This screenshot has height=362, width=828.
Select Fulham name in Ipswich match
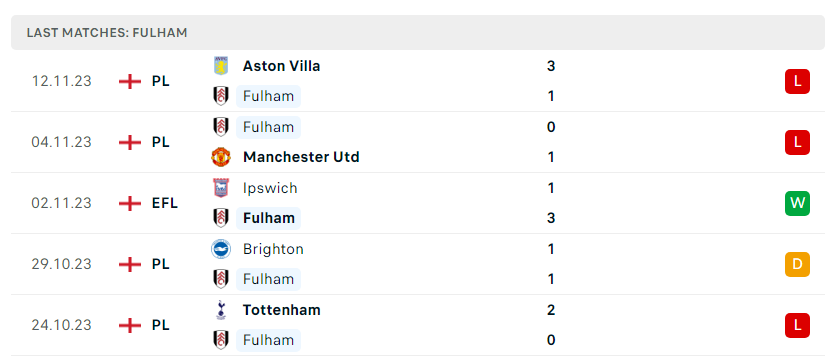(x=268, y=218)
